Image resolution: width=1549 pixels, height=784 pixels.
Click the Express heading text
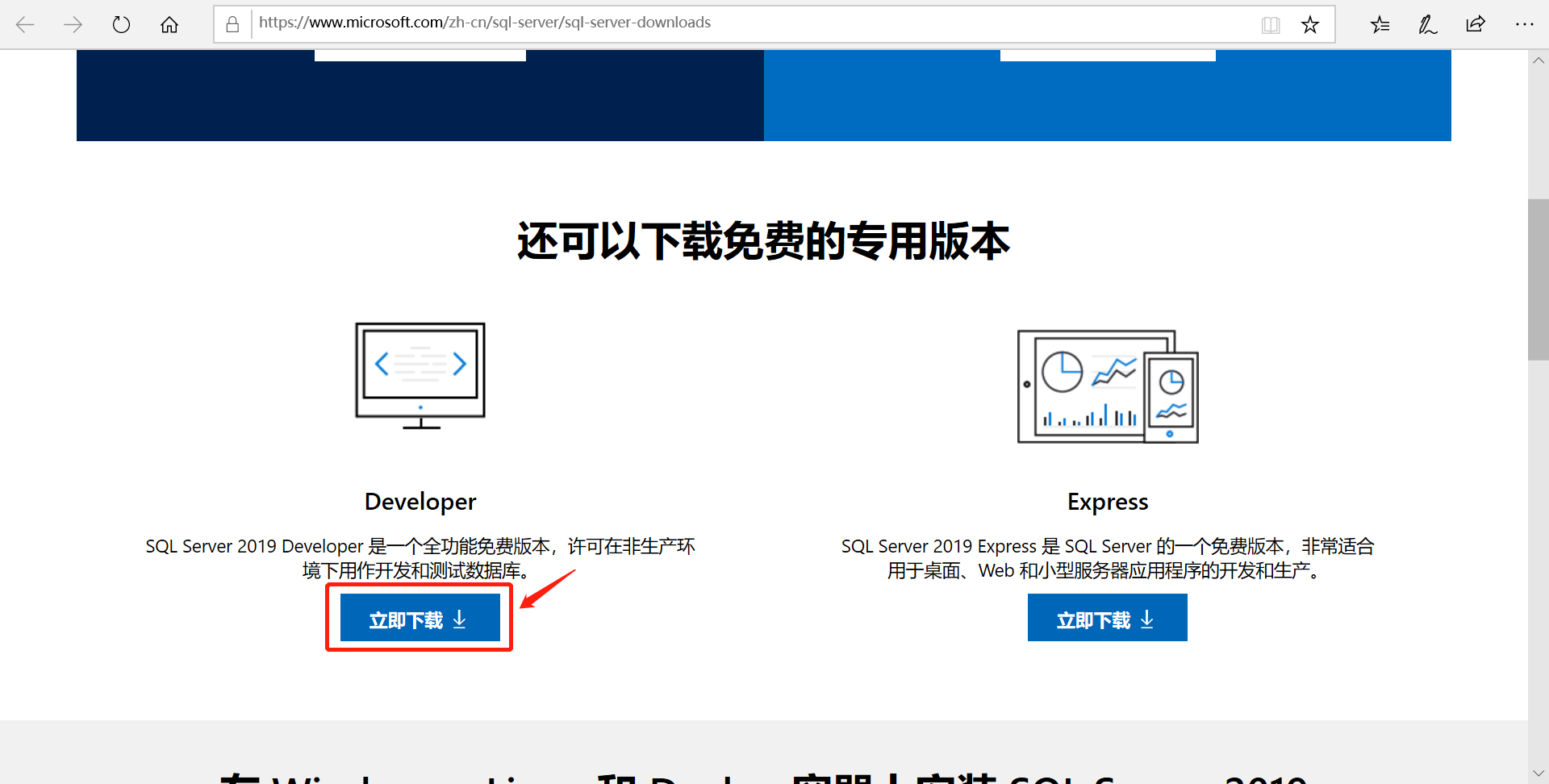click(1108, 502)
